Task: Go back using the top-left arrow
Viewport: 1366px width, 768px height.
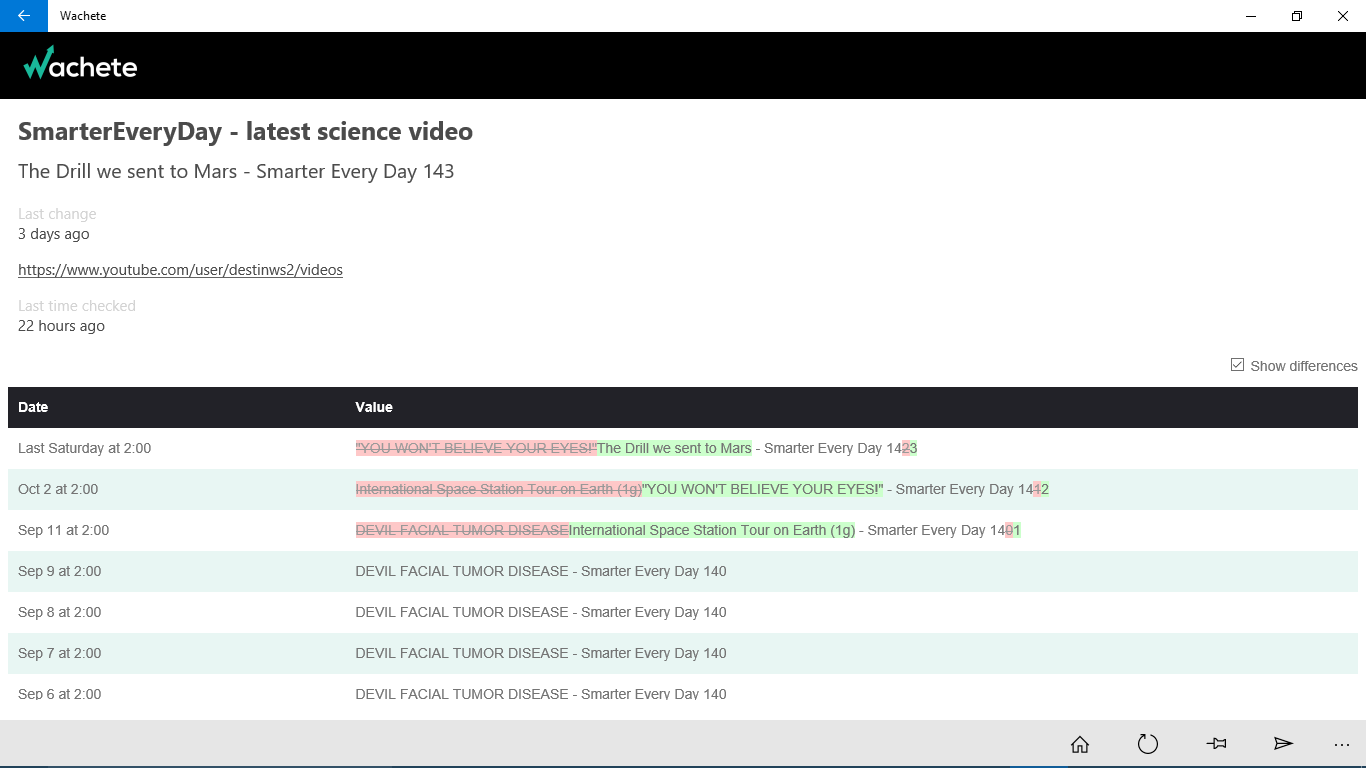Action: pyautogui.click(x=24, y=16)
